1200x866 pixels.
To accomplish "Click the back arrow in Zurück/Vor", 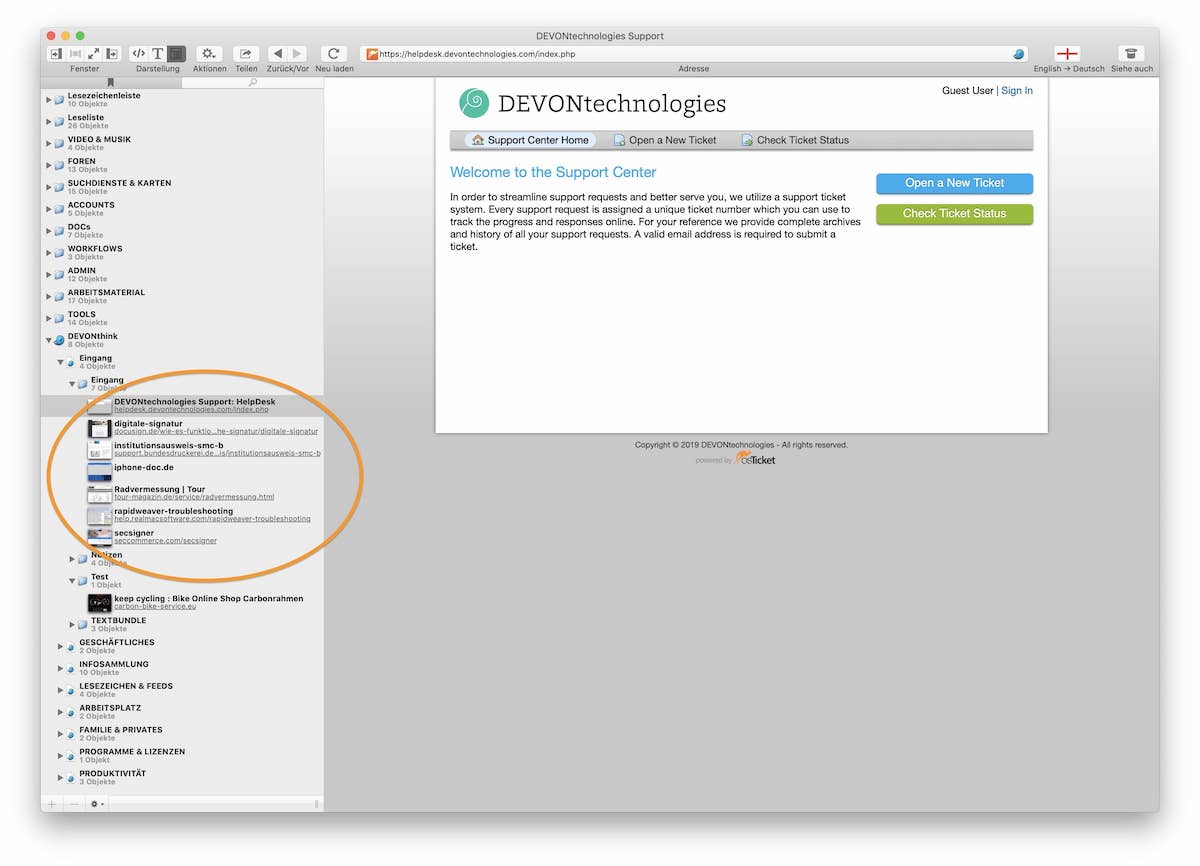I will coord(277,54).
